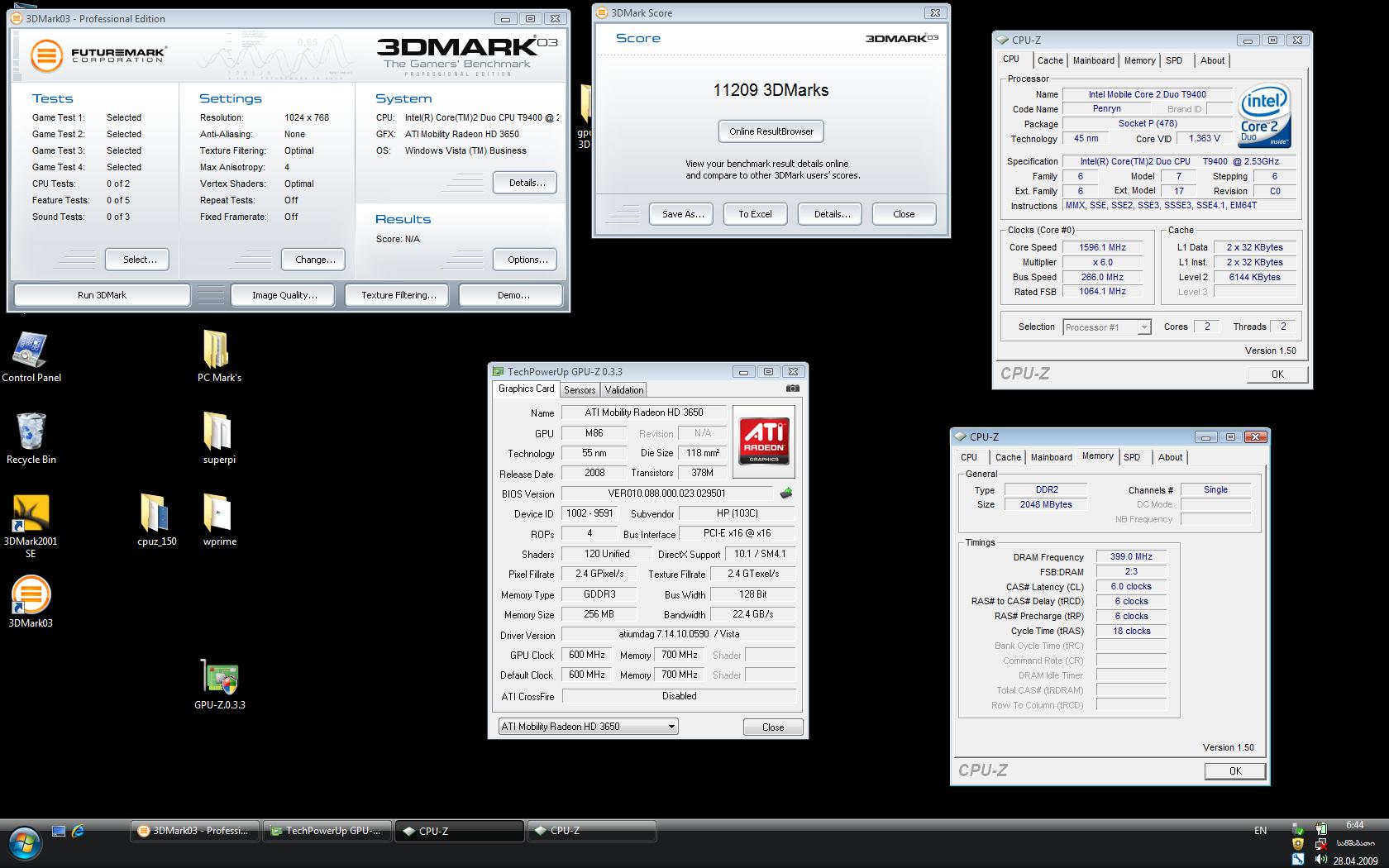Open About tab in top CPU-Z window
Image resolution: width=1389 pixels, height=868 pixels.
coord(1212,60)
